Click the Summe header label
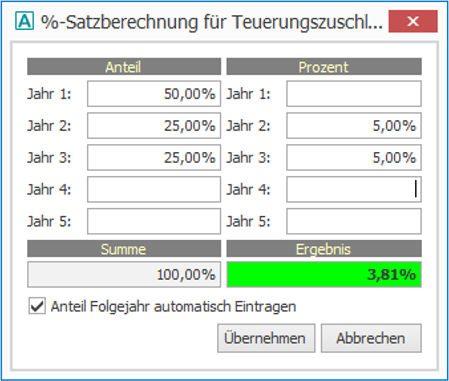Viewport: 449px width, 381px height. pyautogui.click(x=124, y=249)
